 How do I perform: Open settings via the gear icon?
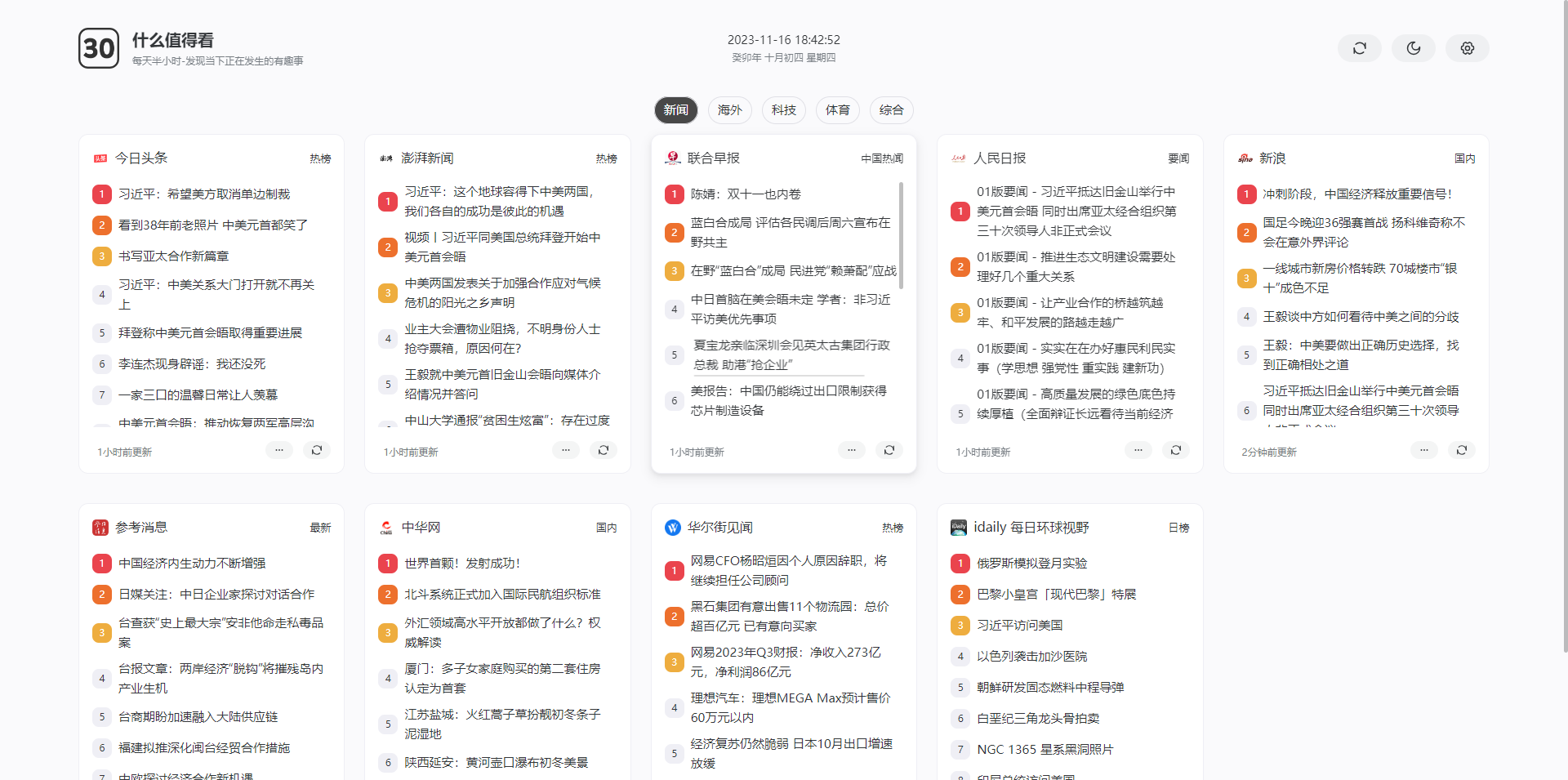[1467, 48]
